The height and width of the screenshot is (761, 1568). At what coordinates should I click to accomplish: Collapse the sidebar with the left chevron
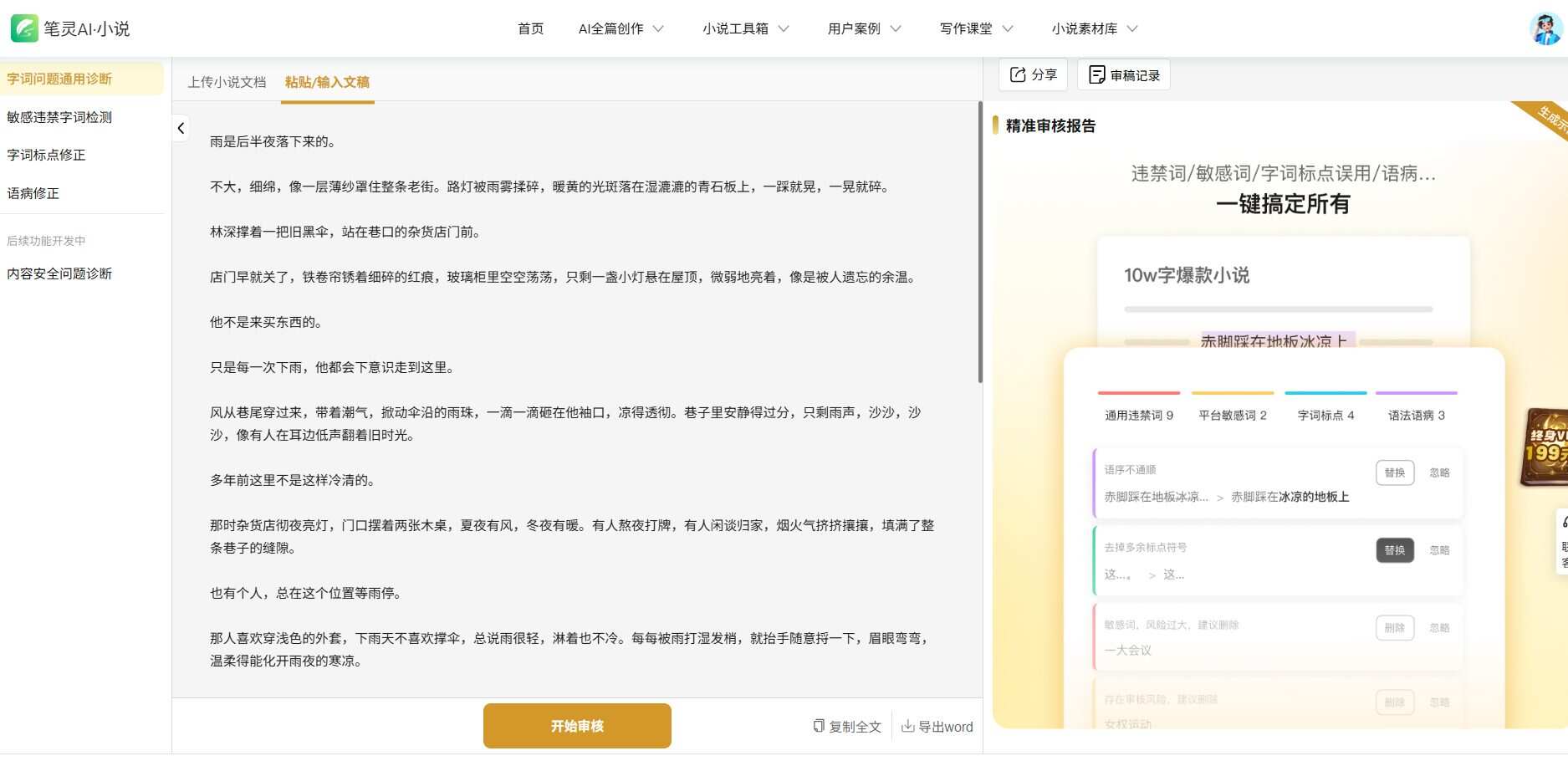(181, 128)
